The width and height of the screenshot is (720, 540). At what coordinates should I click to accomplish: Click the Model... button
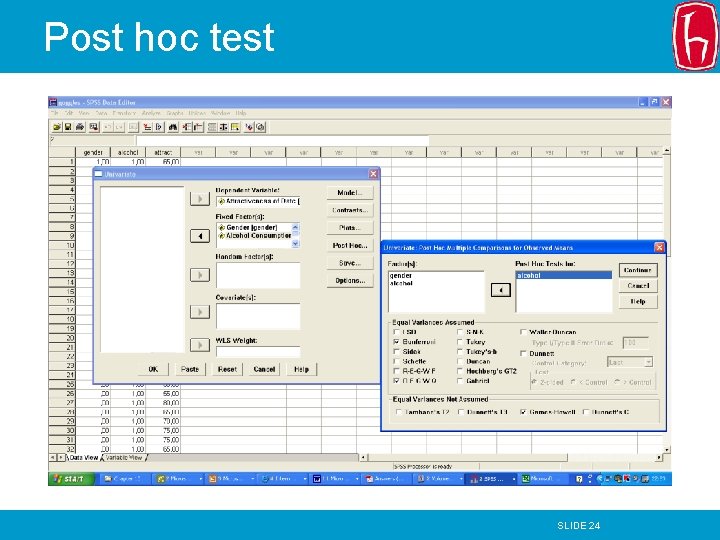coord(350,193)
